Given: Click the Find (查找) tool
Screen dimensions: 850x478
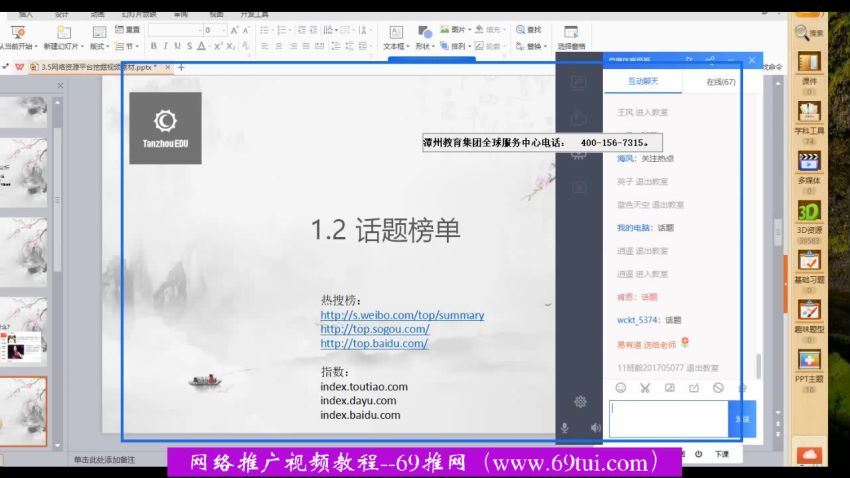Looking at the screenshot, I should click(529, 29).
